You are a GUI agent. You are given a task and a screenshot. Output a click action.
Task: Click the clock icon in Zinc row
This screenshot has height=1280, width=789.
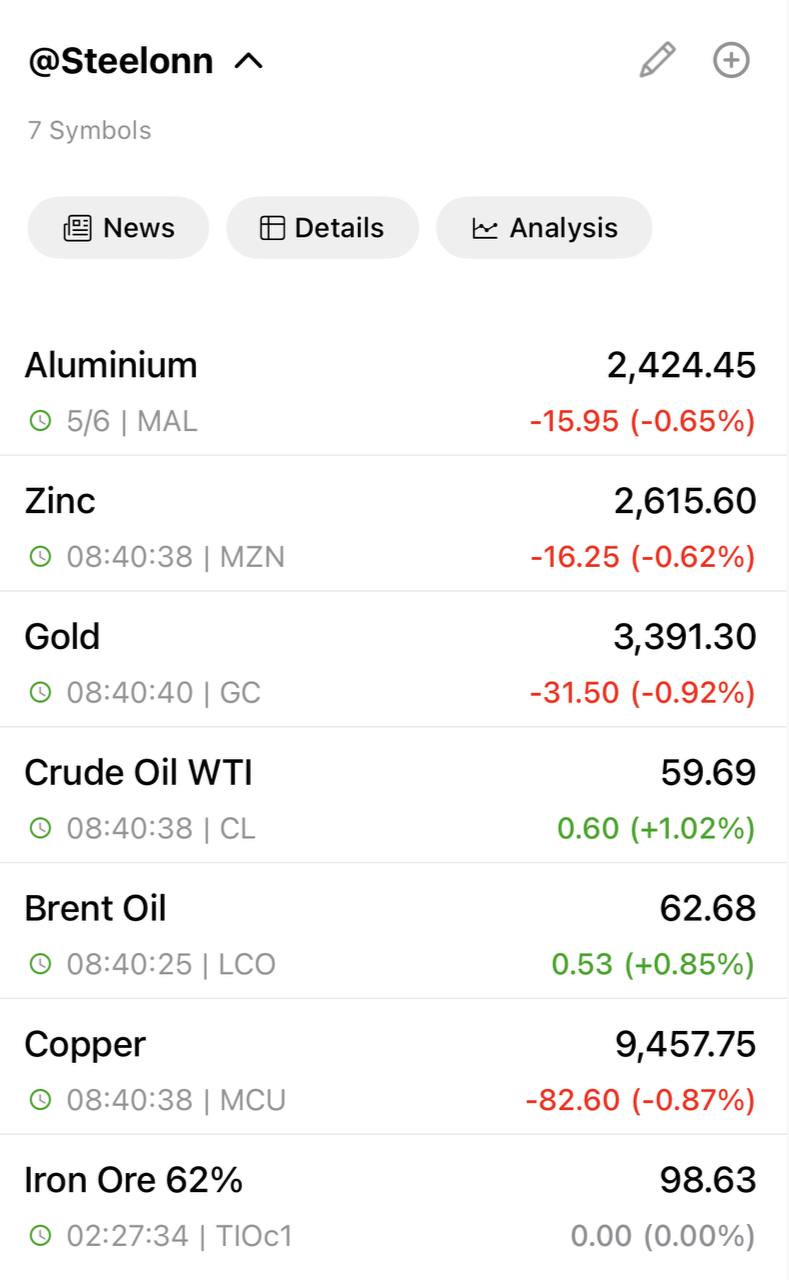(x=40, y=556)
